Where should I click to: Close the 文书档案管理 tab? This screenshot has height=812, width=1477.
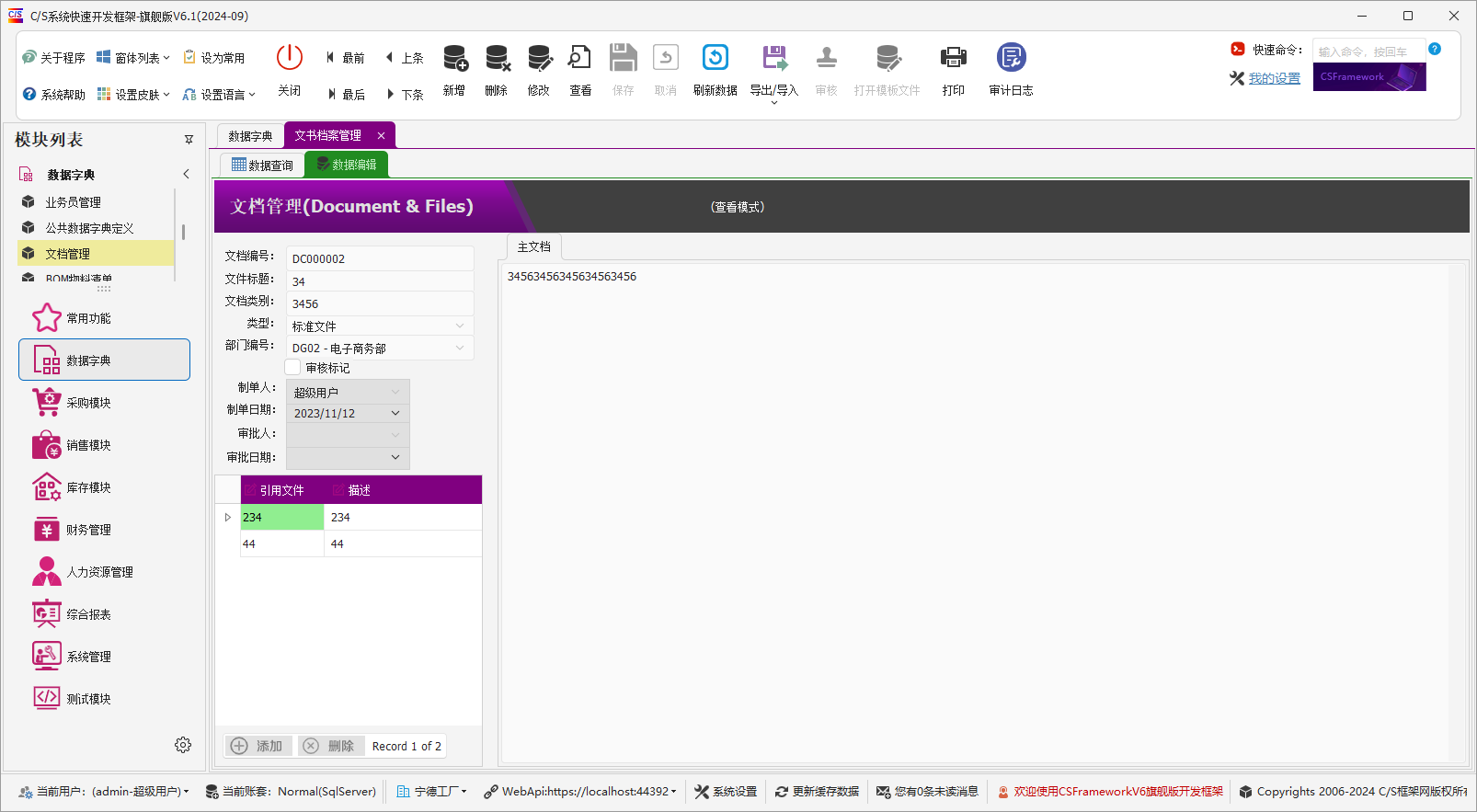381,135
